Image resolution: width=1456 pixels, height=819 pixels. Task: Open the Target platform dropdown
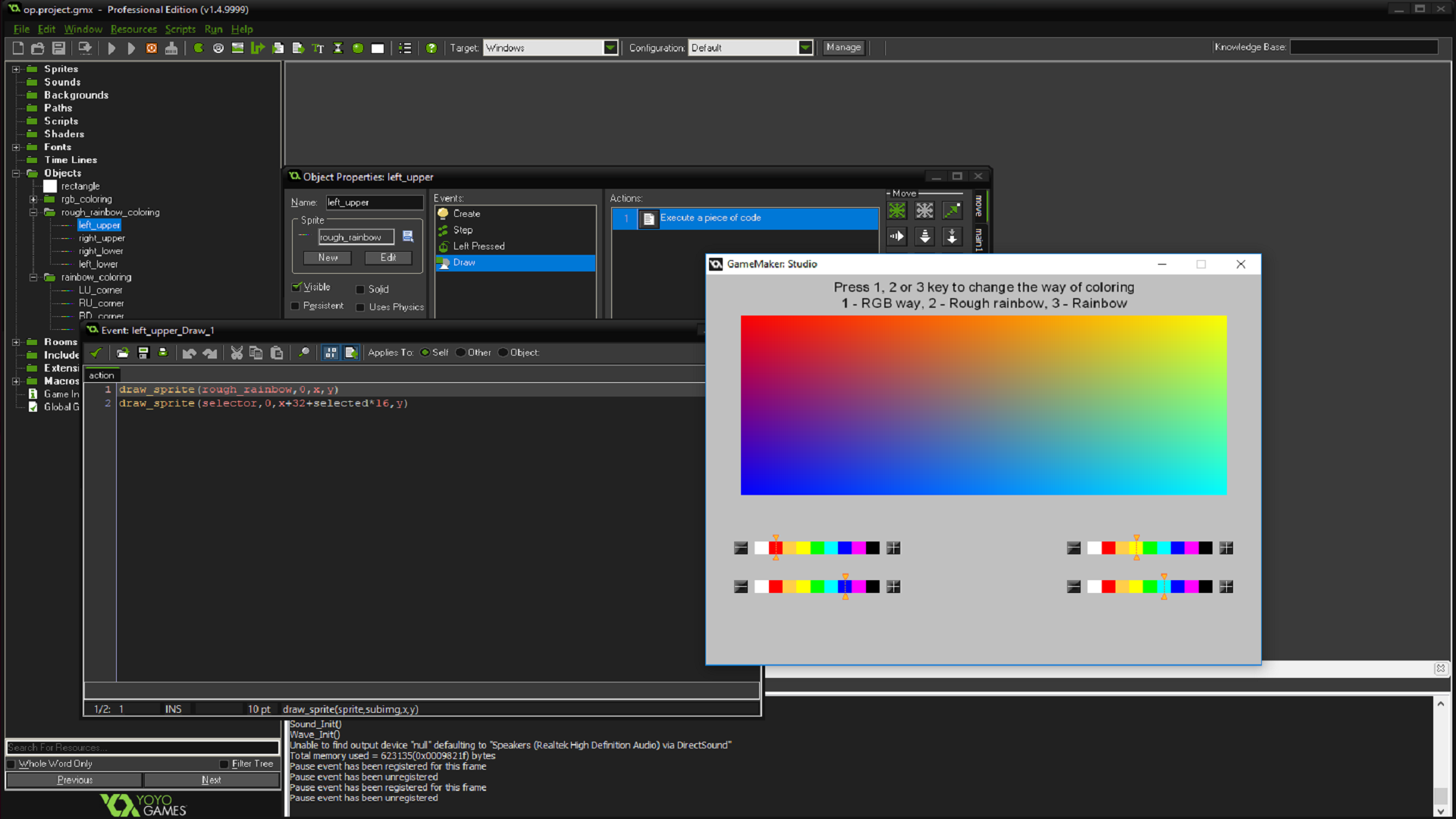coord(610,48)
